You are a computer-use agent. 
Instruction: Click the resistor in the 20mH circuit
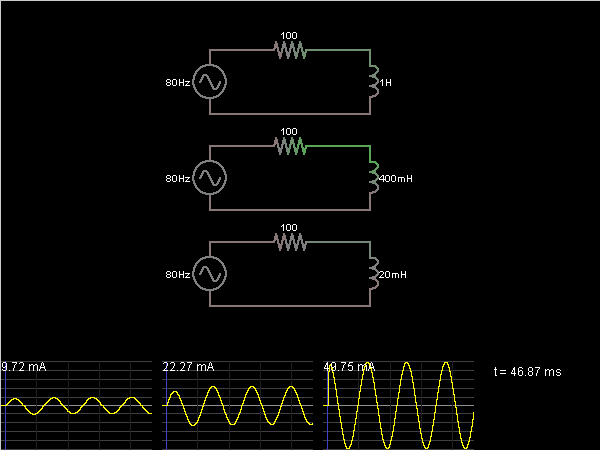click(x=290, y=242)
